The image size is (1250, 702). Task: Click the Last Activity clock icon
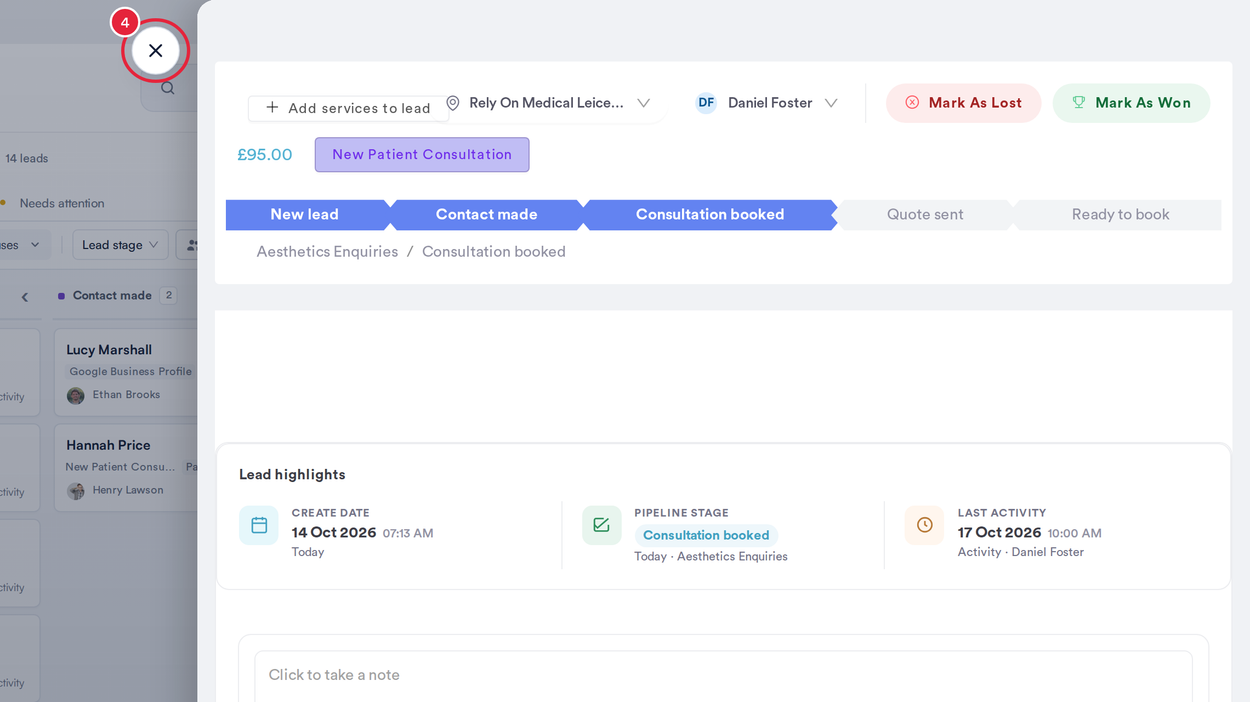pyautogui.click(x=924, y=525)
